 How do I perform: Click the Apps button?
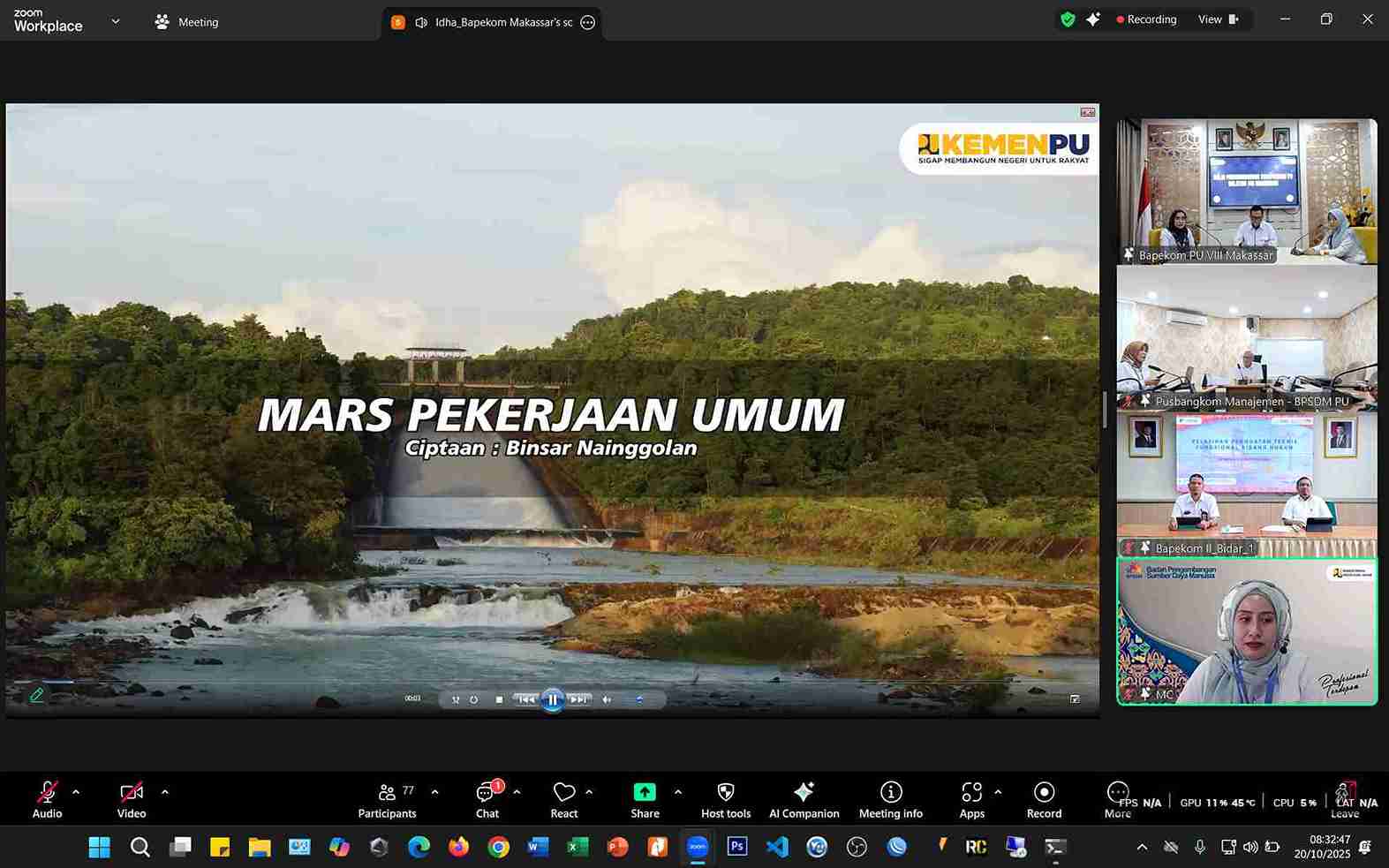pos(971,800)
